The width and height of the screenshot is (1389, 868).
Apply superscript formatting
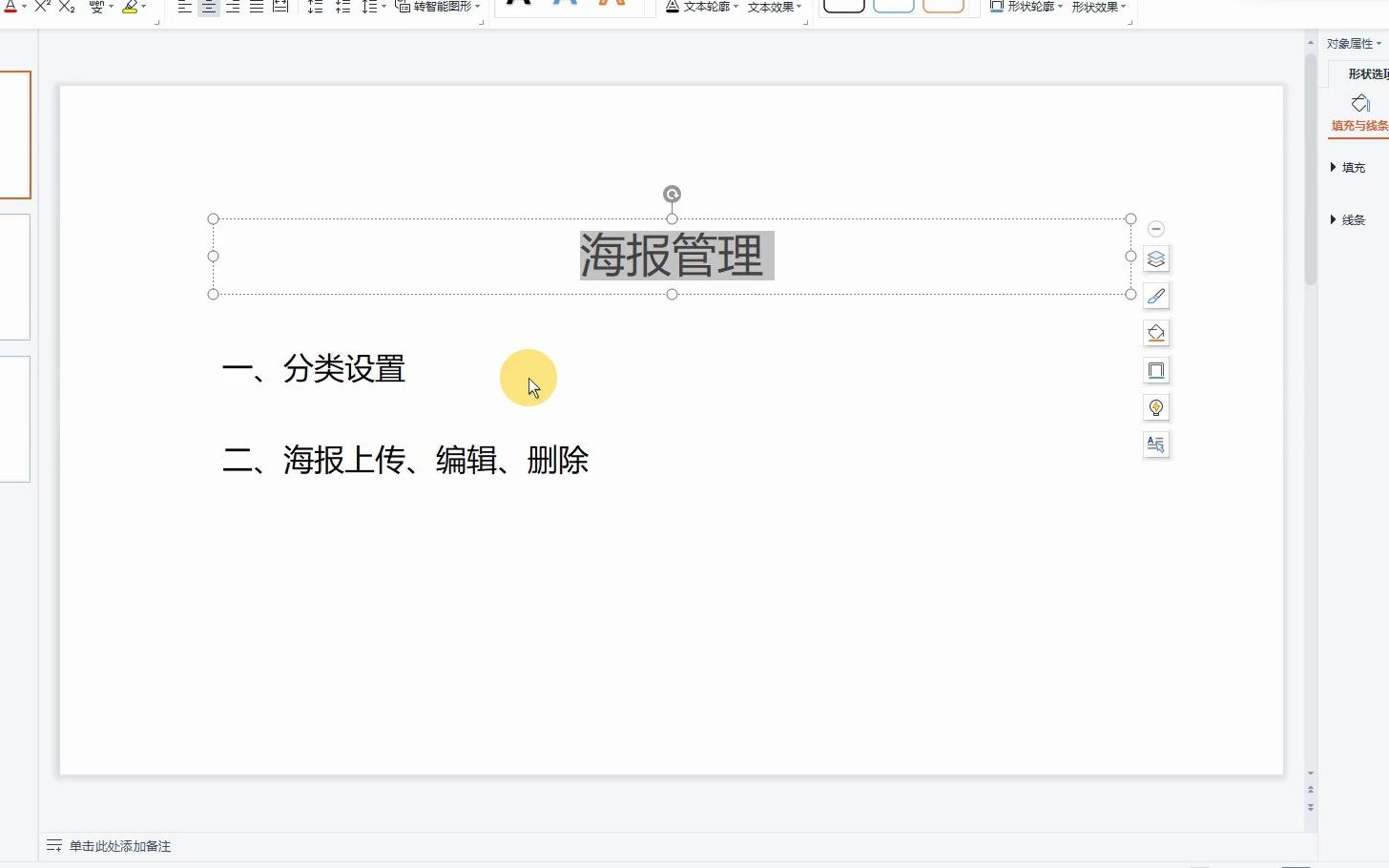40,7
